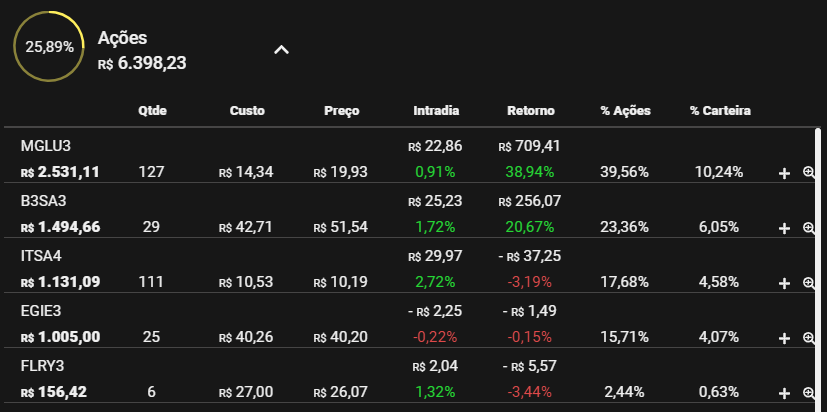The width and height of the screenshot is (827, 412).
Task: Click FLRY3 return percentage -3,44%
Action: coord(530,392)
